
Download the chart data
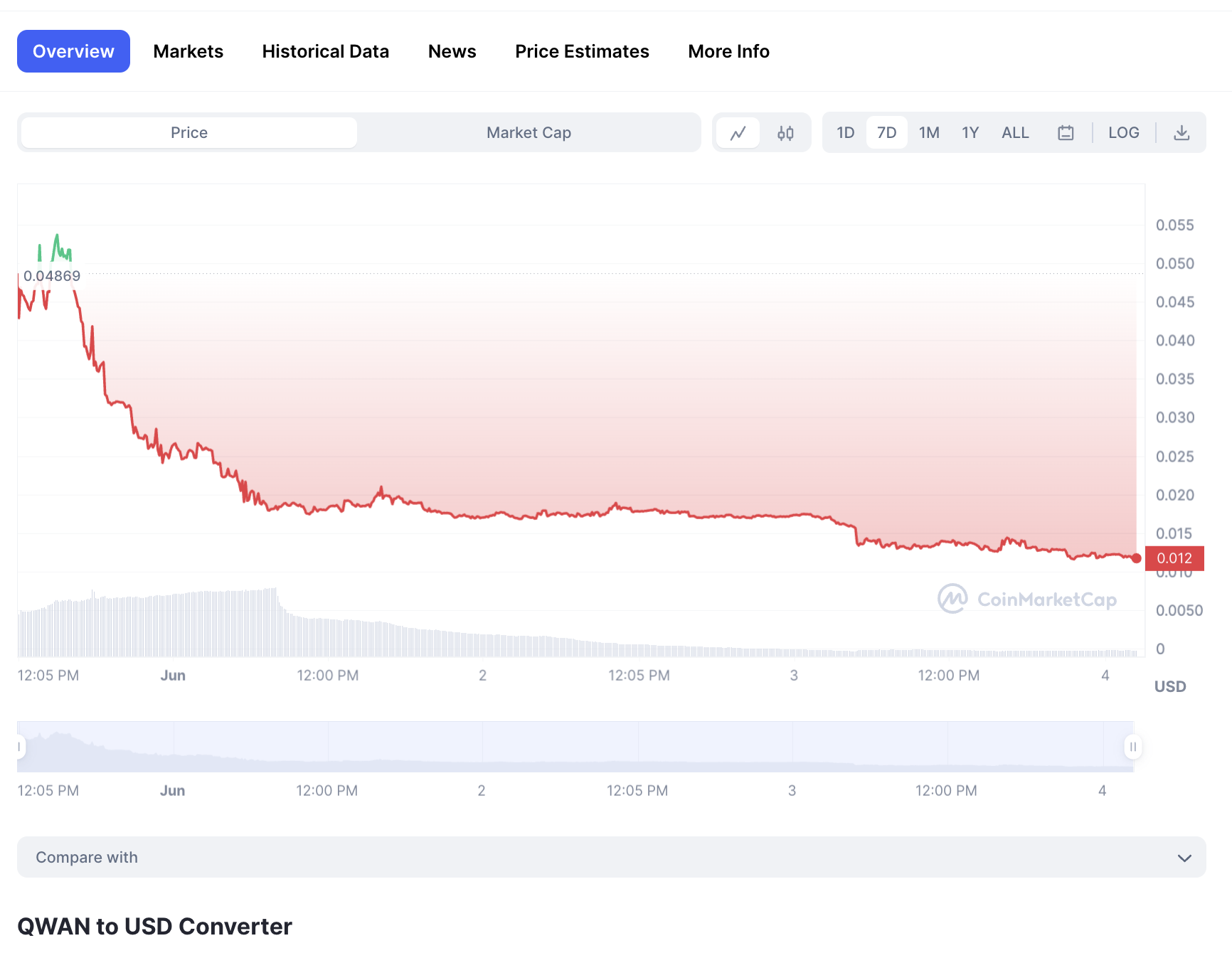tap(1181, 132)
